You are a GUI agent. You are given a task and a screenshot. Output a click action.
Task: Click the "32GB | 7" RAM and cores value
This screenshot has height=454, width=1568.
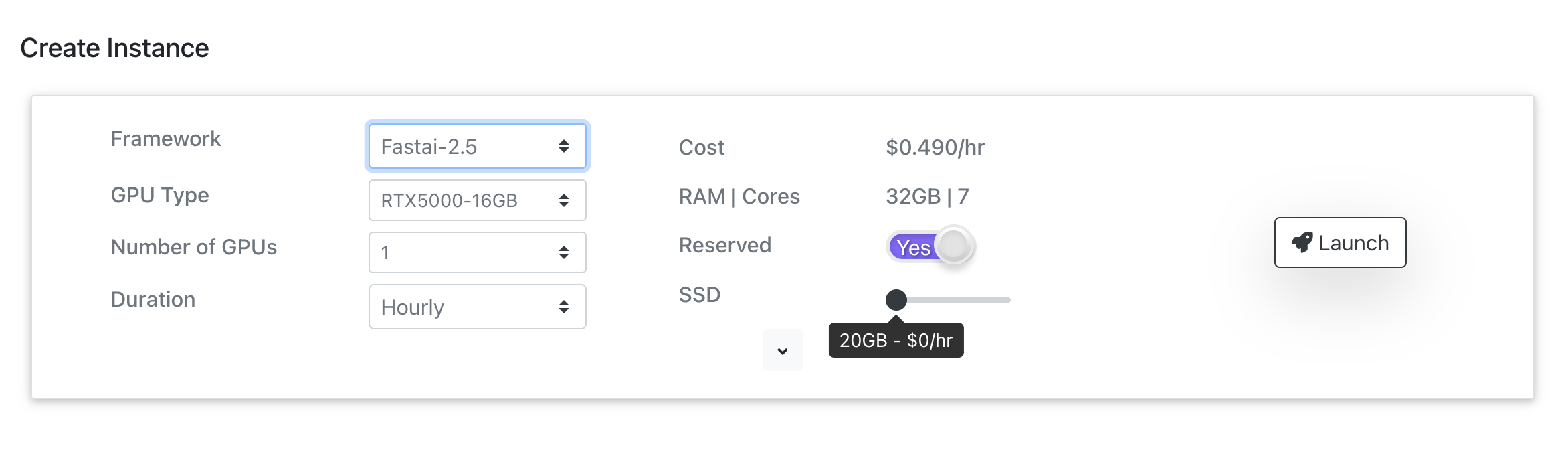pyautogui.click(x=927, y=196)
